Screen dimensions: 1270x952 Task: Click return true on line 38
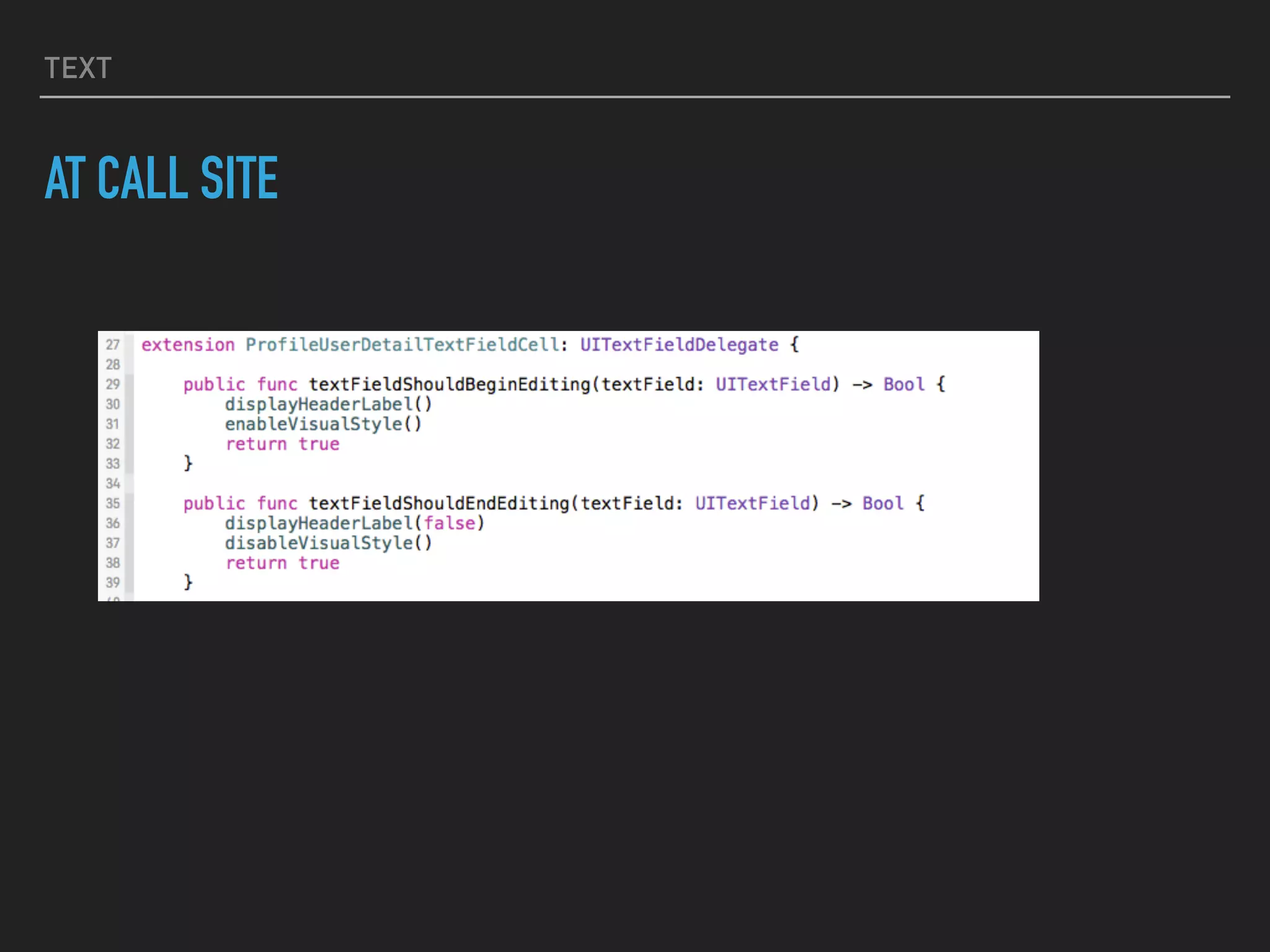tap(282, 563)
